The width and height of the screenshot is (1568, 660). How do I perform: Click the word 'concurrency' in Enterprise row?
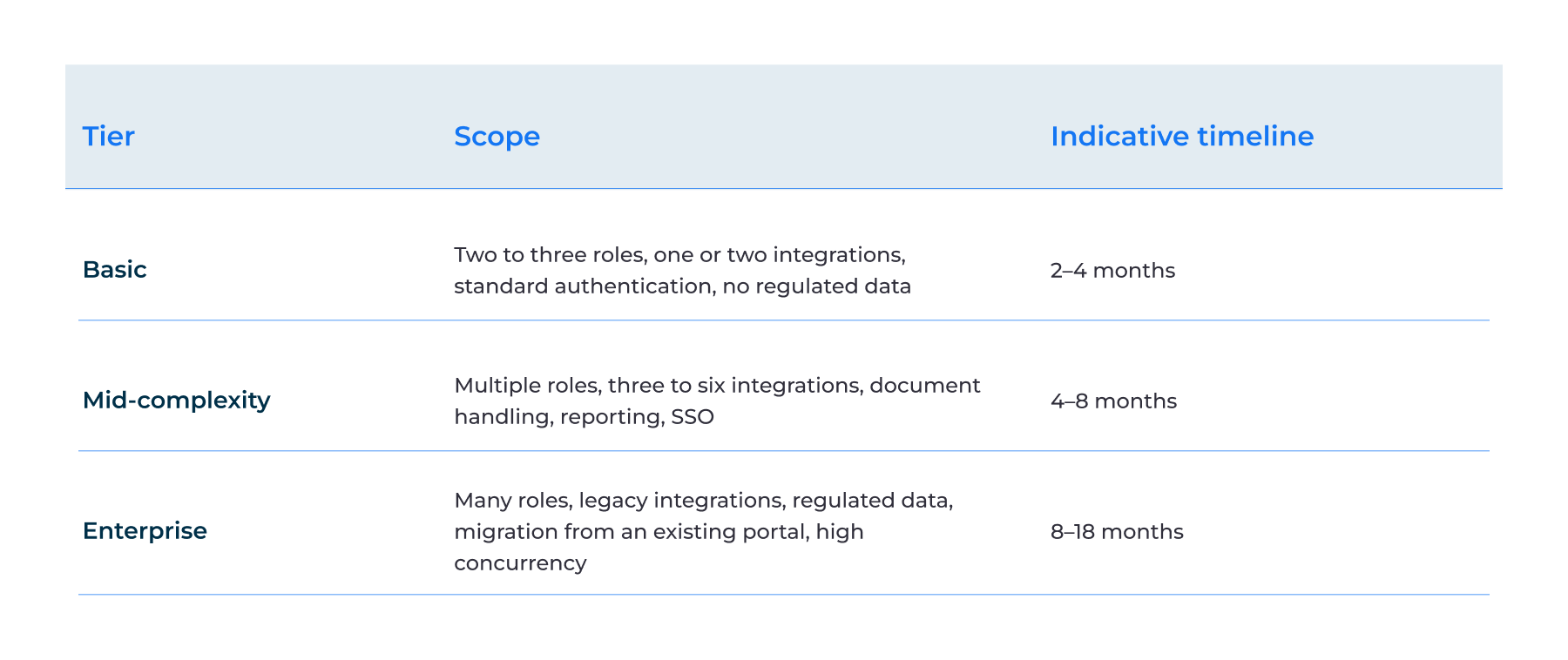pos(520,563)
